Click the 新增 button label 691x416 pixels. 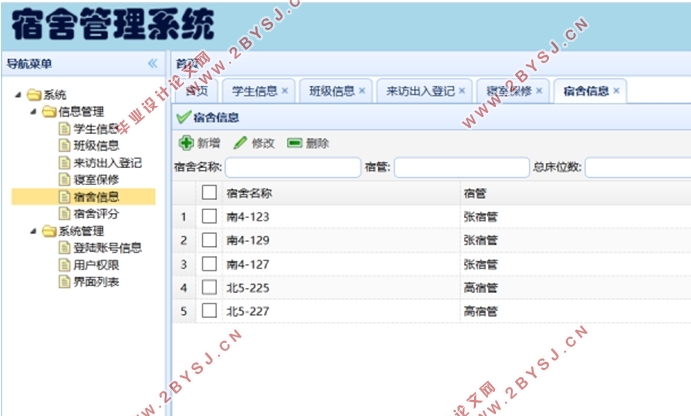[208, 143]
